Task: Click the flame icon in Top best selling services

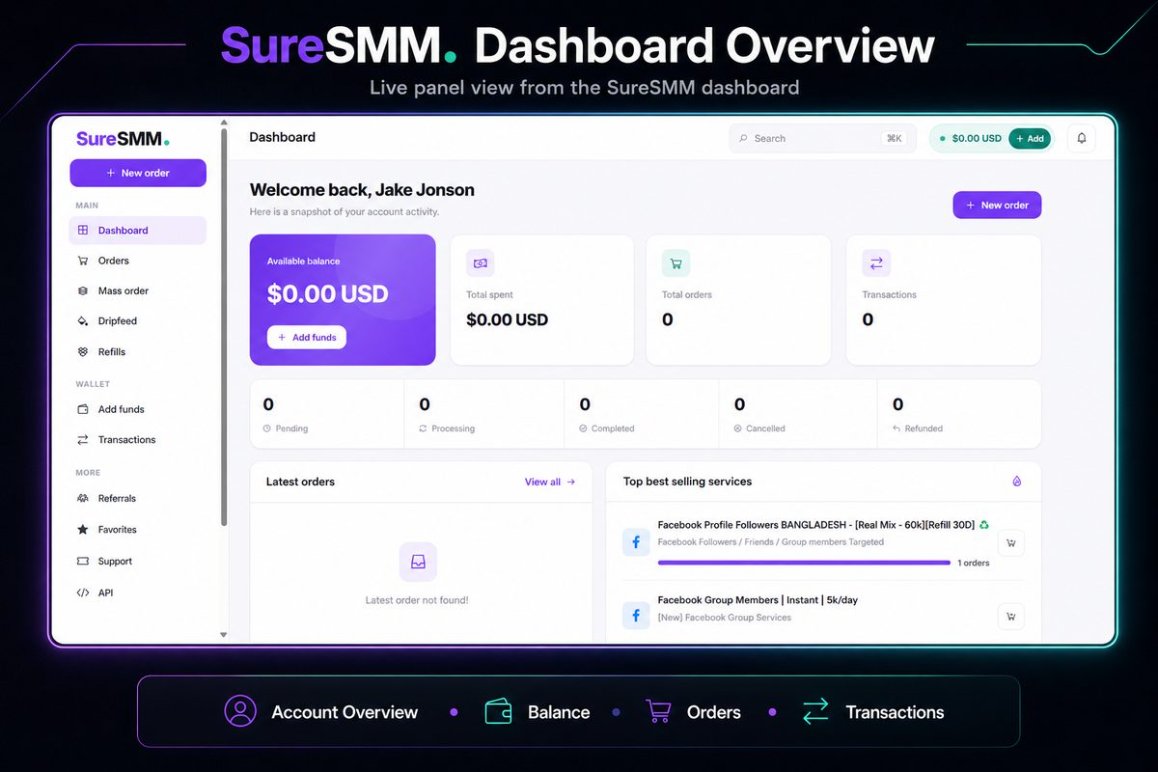Action: 1017,482
